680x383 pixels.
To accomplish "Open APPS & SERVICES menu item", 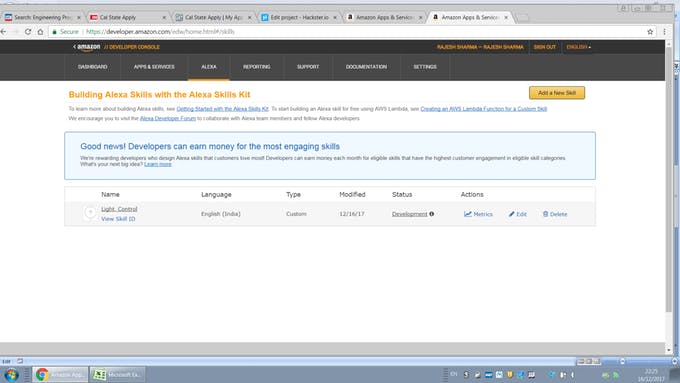I will [x=154, y=67].
